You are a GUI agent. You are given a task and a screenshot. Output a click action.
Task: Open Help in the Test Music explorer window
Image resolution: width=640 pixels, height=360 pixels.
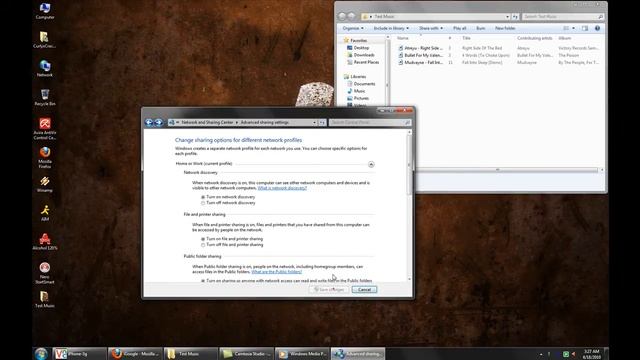(x=597, y=28)
